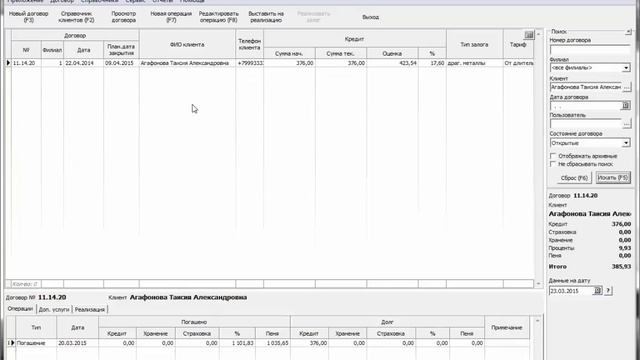640x360 pixels.
Task: Click percent cell 17,60
Action: 432,63
